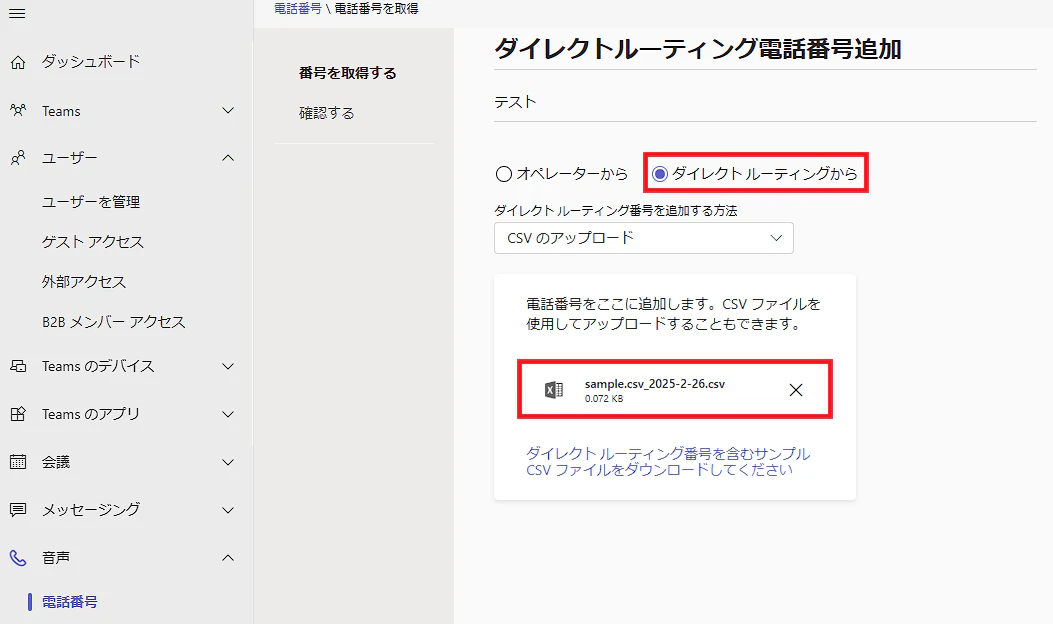Click the Meetings calendar icon
Image resolution: width=1053 pixels, height=624 pixels.
18,461
